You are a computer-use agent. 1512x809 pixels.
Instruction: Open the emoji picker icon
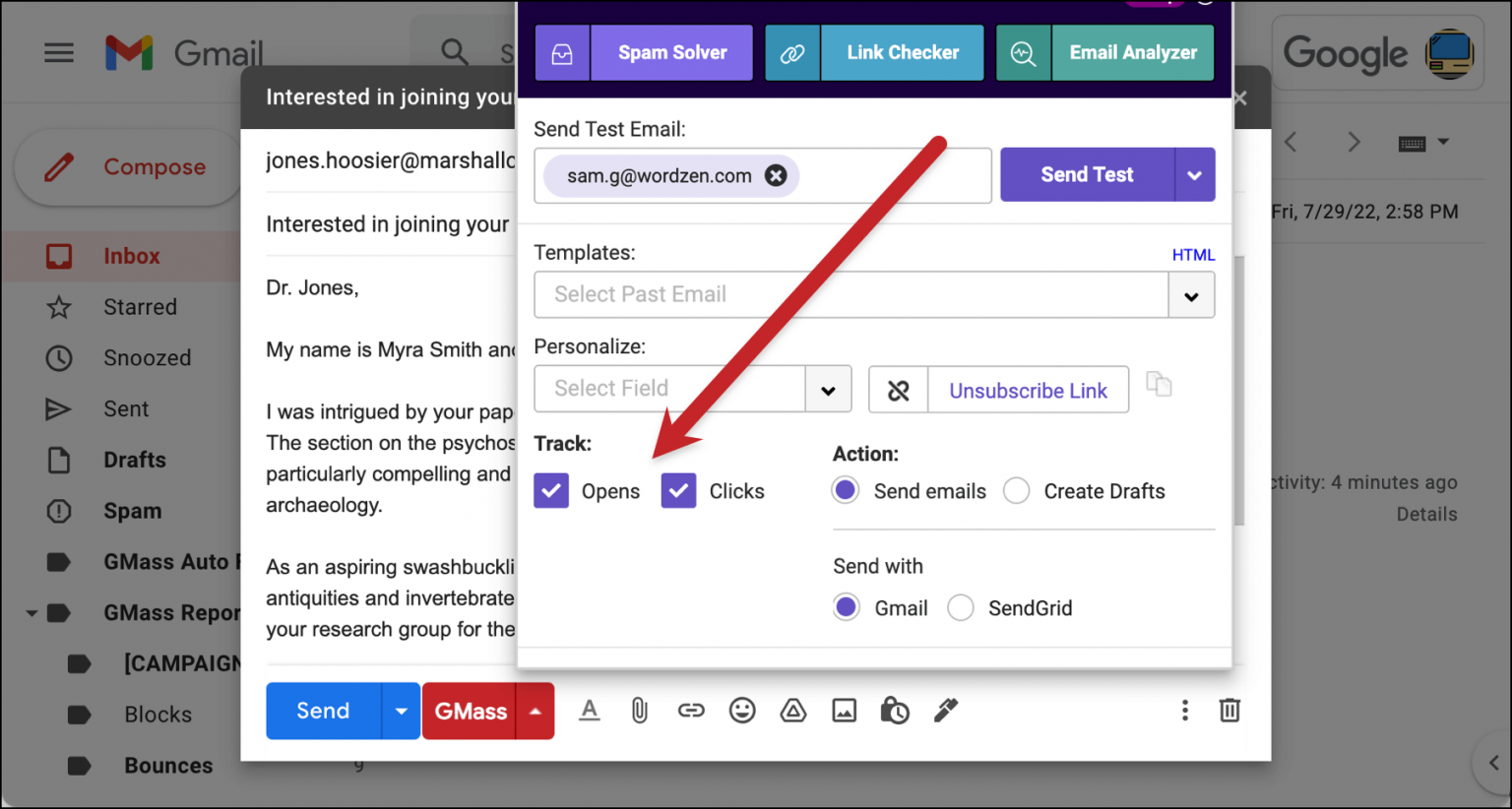(x=742, y=710)
